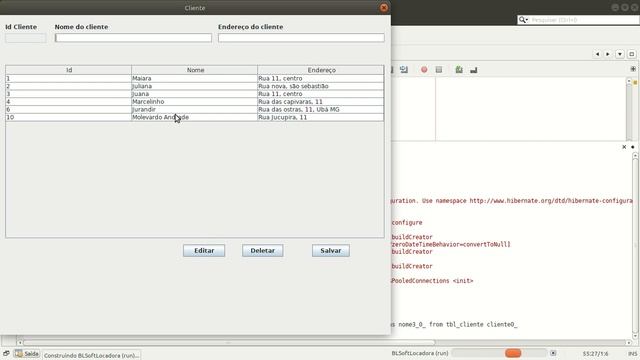This screenshot has width=640, height=360.
Task: Select the Marcelinho table cell
Action: click(x=195, y=102)
